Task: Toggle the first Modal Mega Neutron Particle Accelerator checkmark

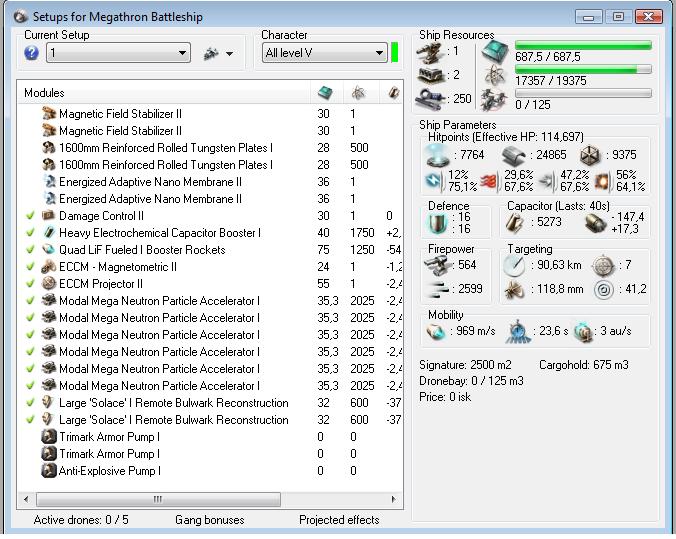Action: point(30,301)
